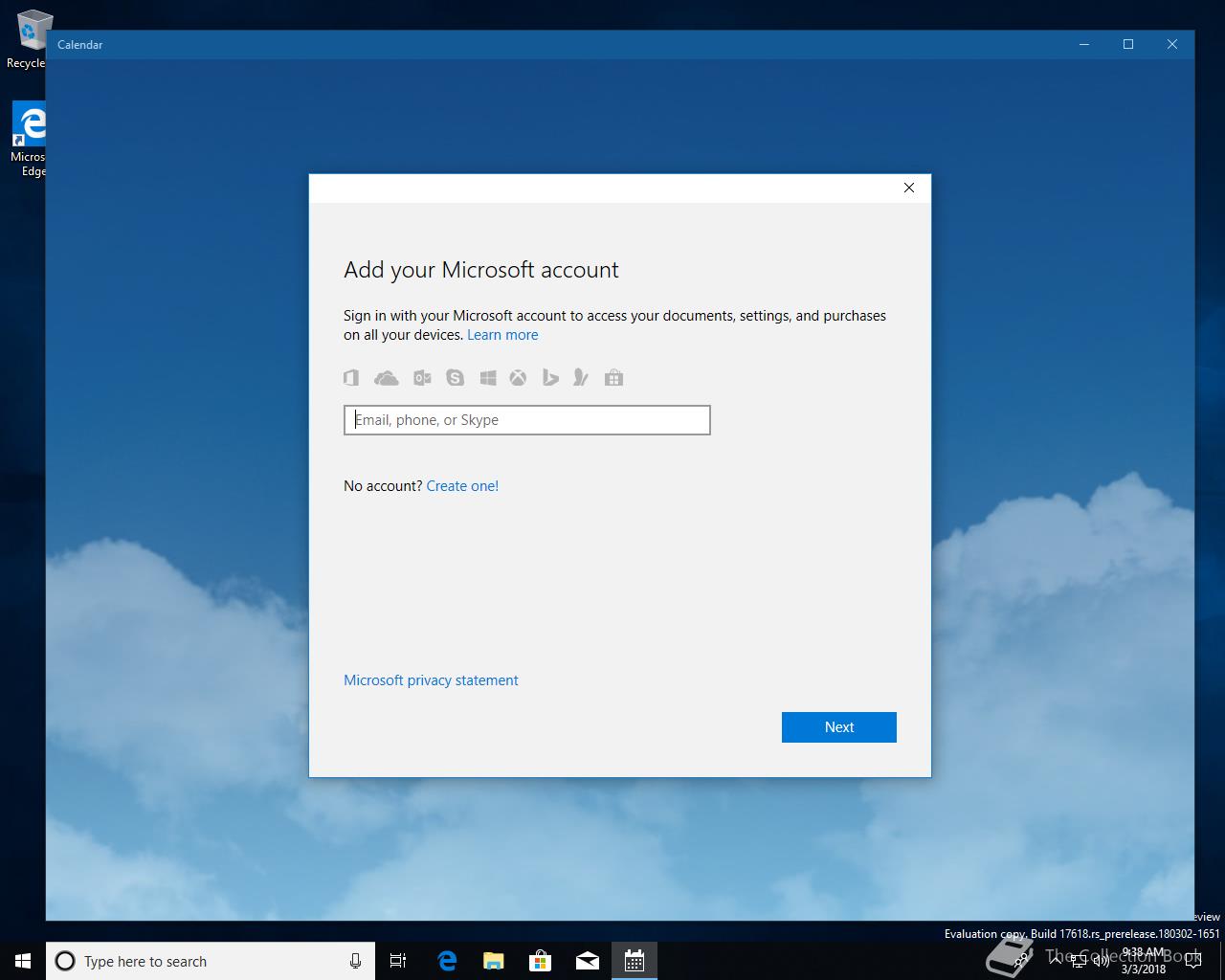Open the network status tray icon
Screen dimensions: 1225x980
pyautogui.click(x=1079, y=961)
